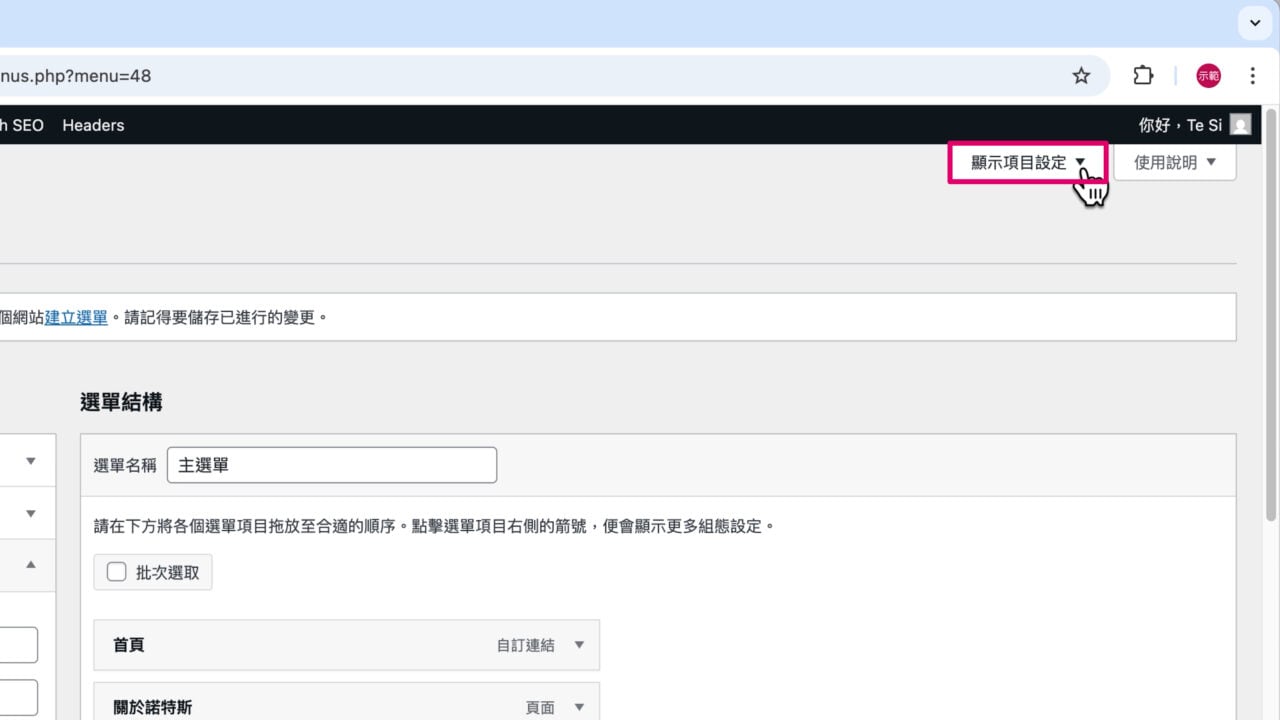Expand the 顯示項目設定 panel
The width and height of the screenshot is (1280, 720).
[x=1028, y=163]
